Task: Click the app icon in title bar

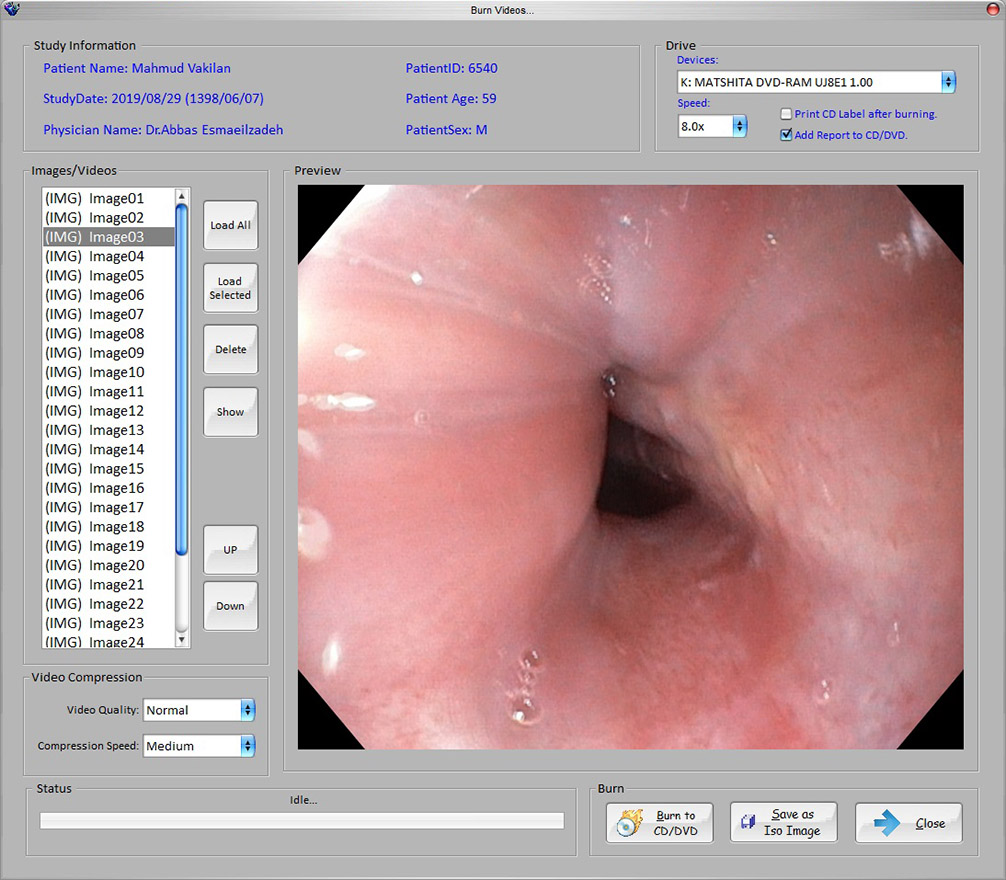Action: [x=12, y=9]
